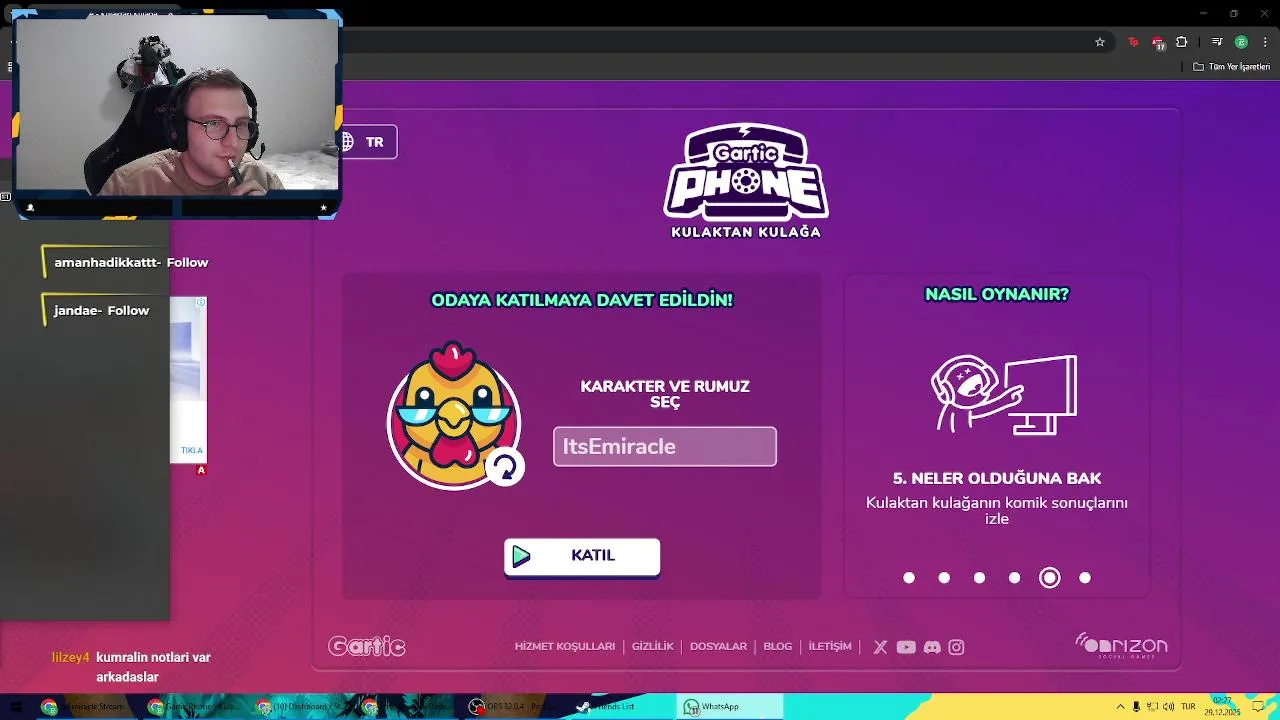Open the Tüm Yer İşaretleri bookmarks folder
The image size is (1280, 720).
[x=1231, y=67]
